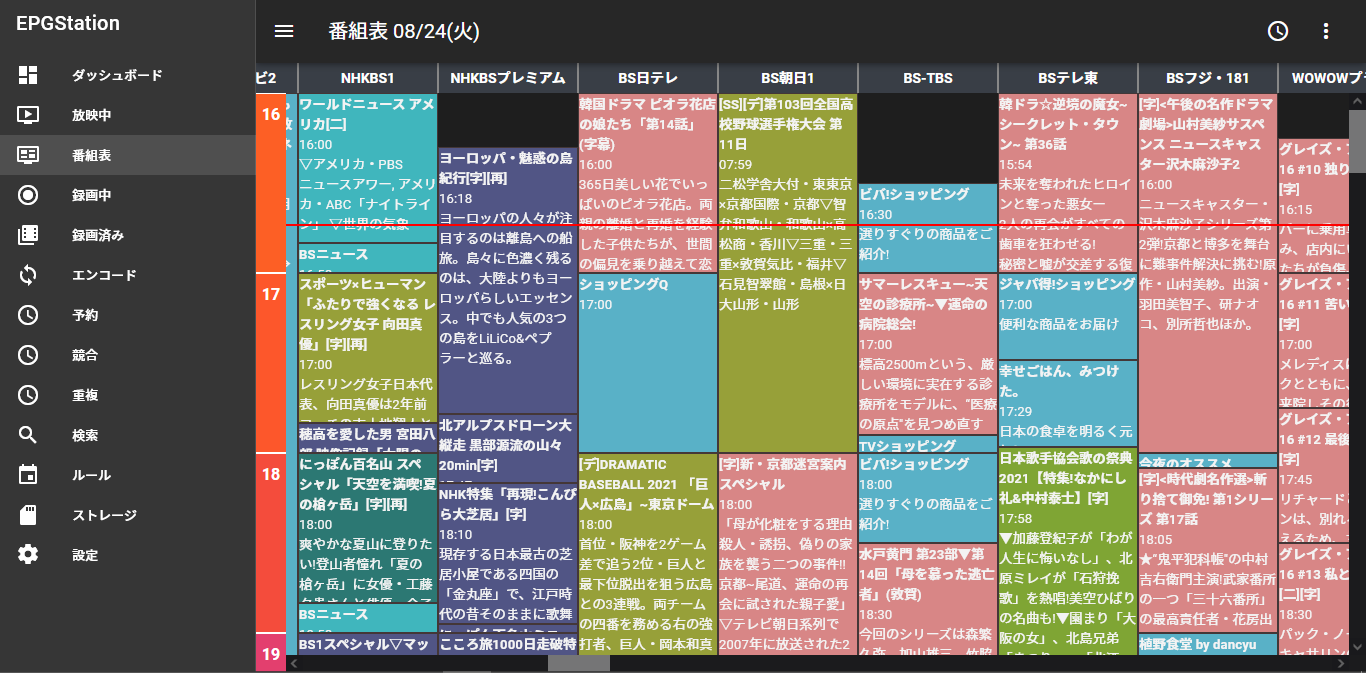Open 日本歌手協会歌の祭典2021 program

[1068, 551]
